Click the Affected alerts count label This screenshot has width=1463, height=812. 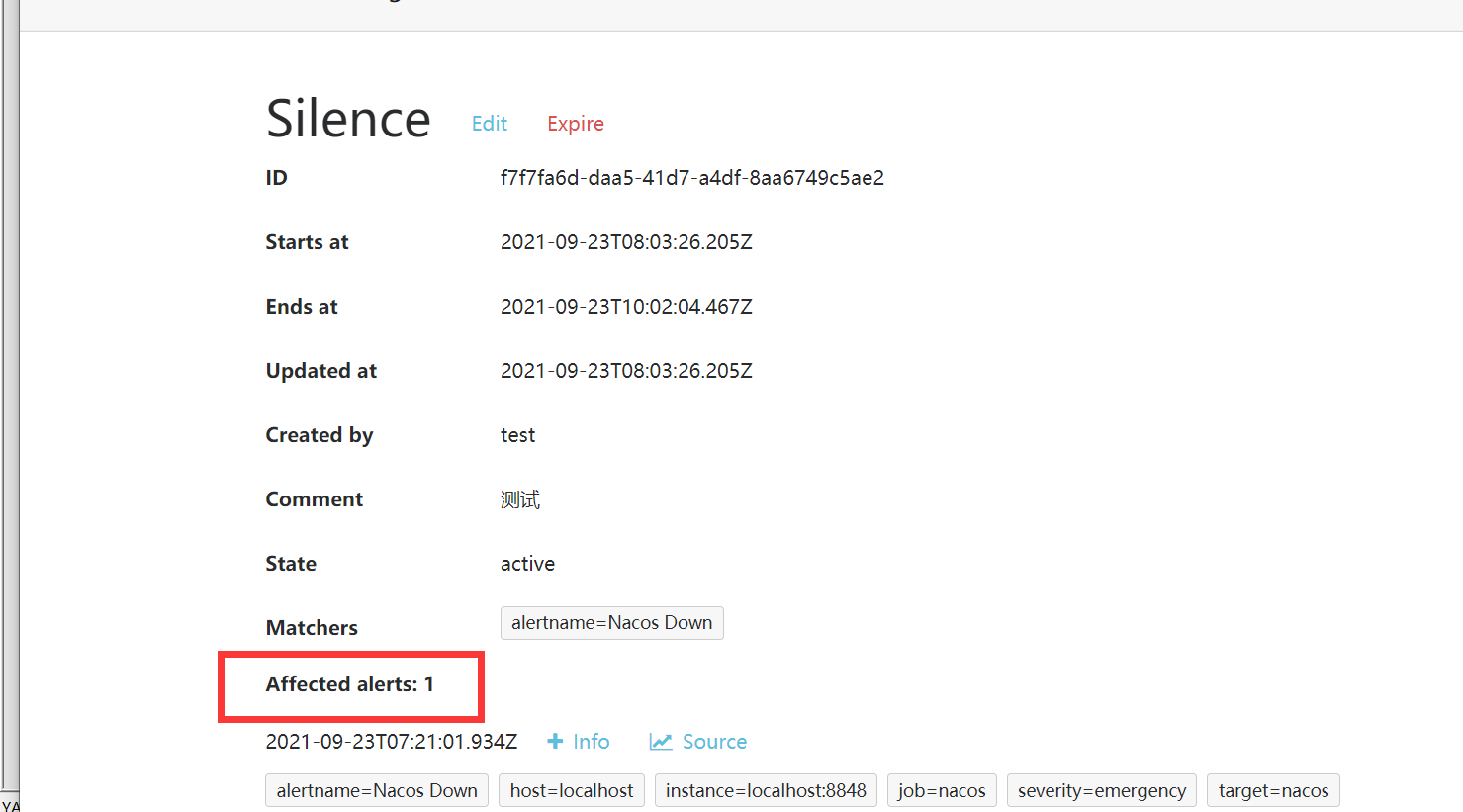348,683
